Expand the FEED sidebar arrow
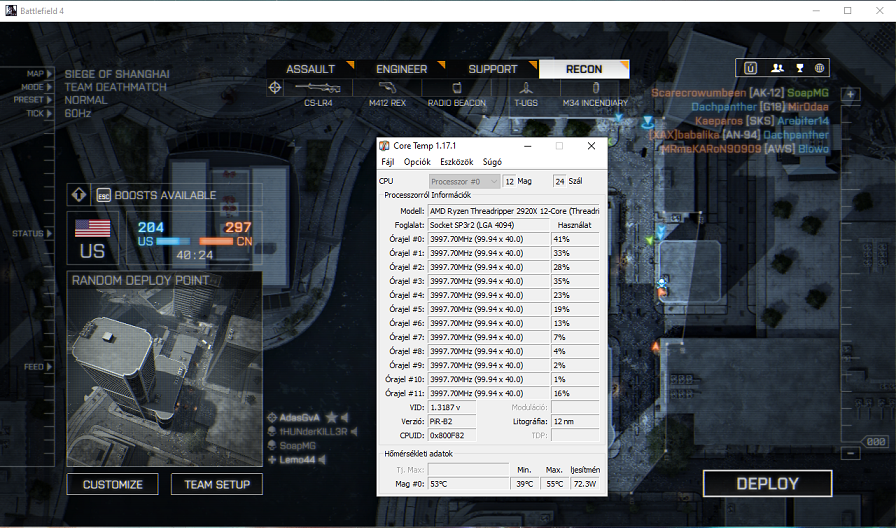The image size is (896, 528). point(50,367)
